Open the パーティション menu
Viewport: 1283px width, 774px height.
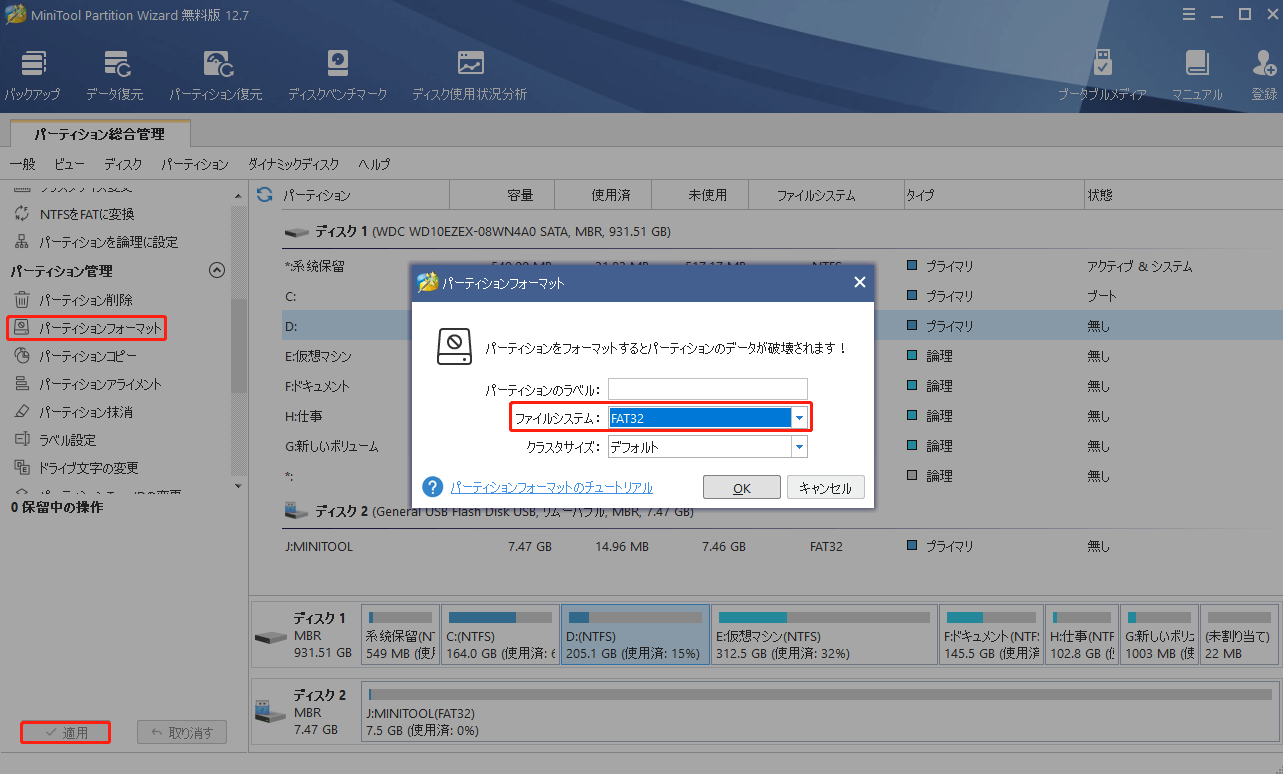coord(195,164)
